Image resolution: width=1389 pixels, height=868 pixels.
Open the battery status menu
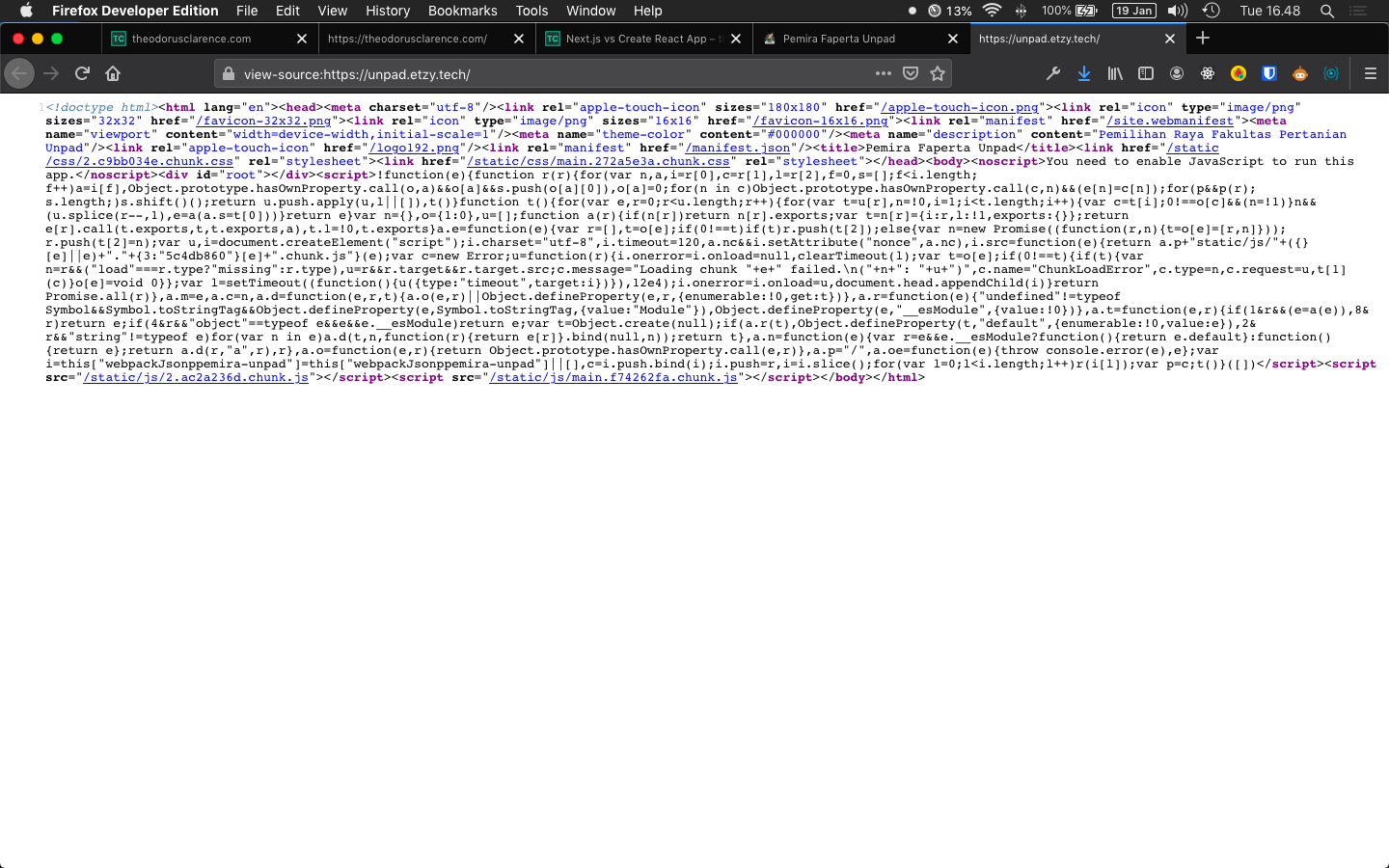(1069, 11)
